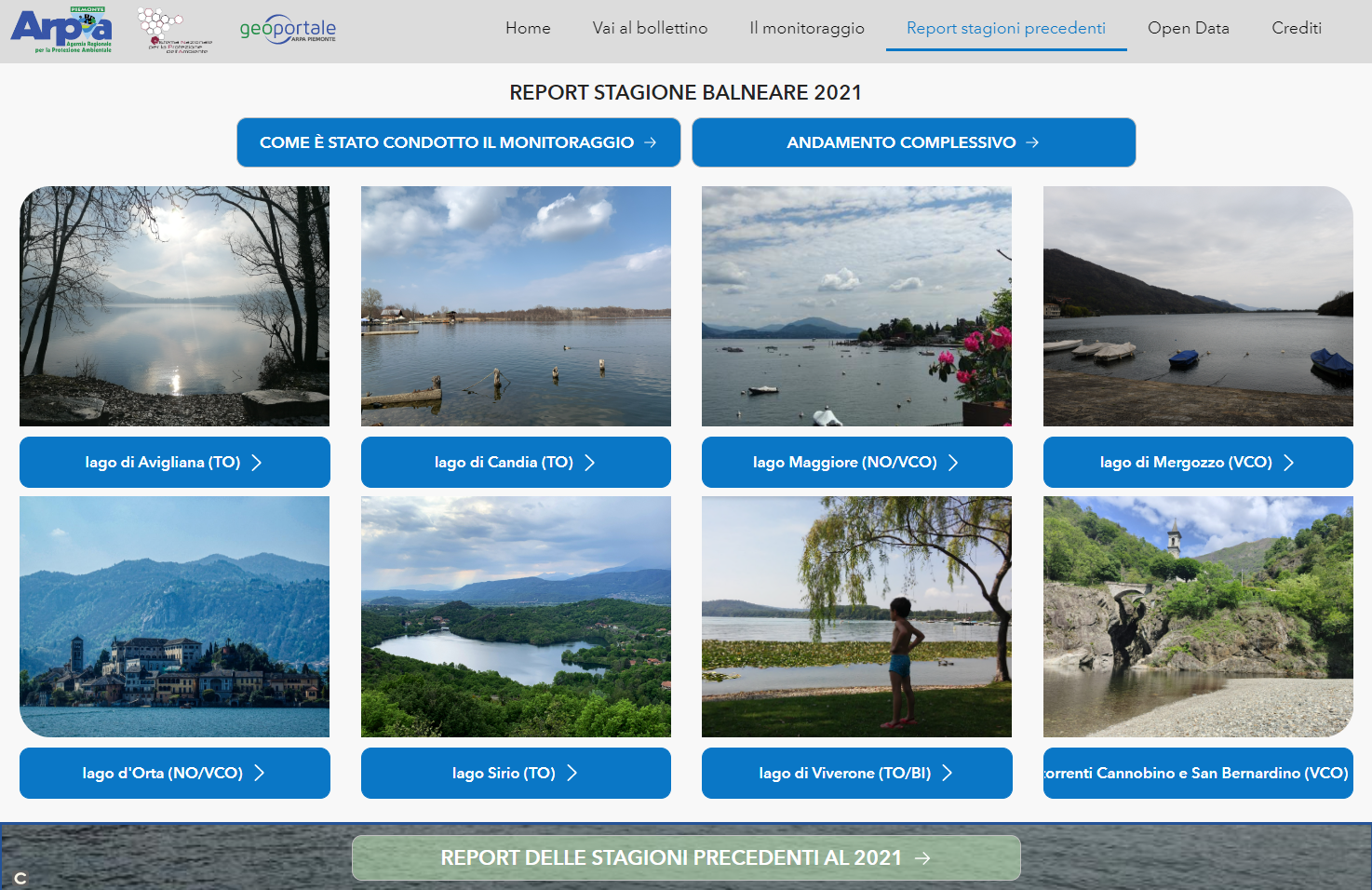Open Vai al bollettino page
Viewport: 1372px width, 890px height.
point(650,28)
